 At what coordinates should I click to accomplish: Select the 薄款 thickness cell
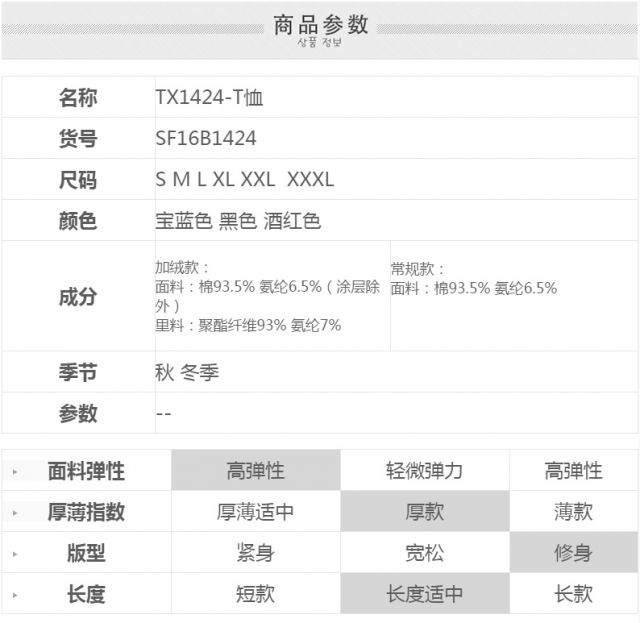coord(573,512)
